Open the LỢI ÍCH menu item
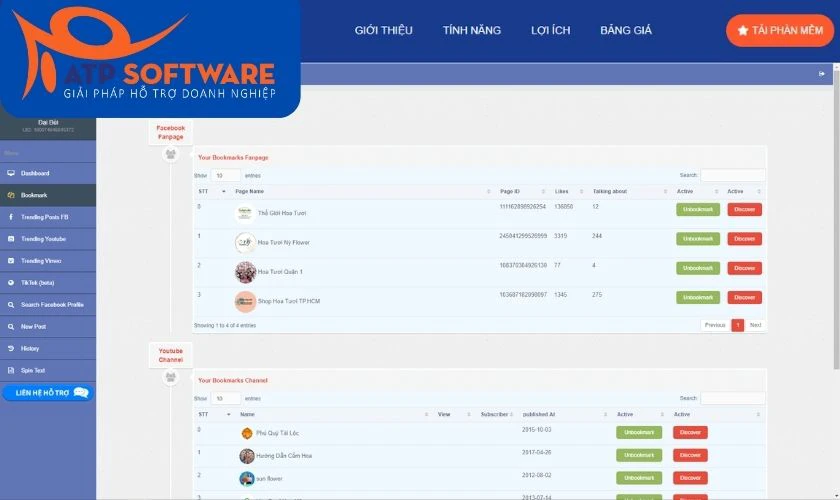The width and height of the screenshot is (840, 500). pyautogui.click(x=550, y=30)
